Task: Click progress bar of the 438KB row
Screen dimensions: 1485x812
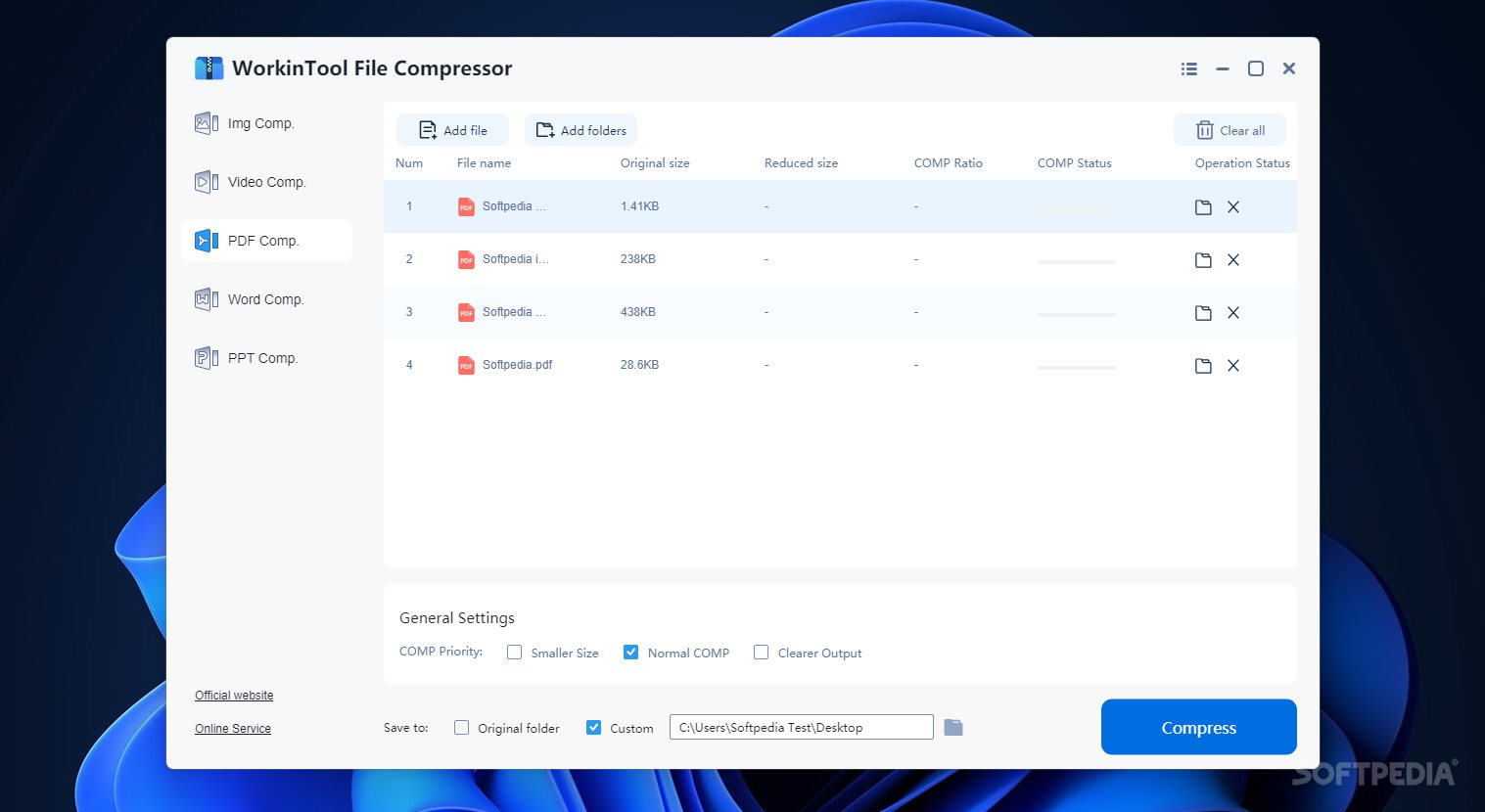Action: [x=1077, y=315]
